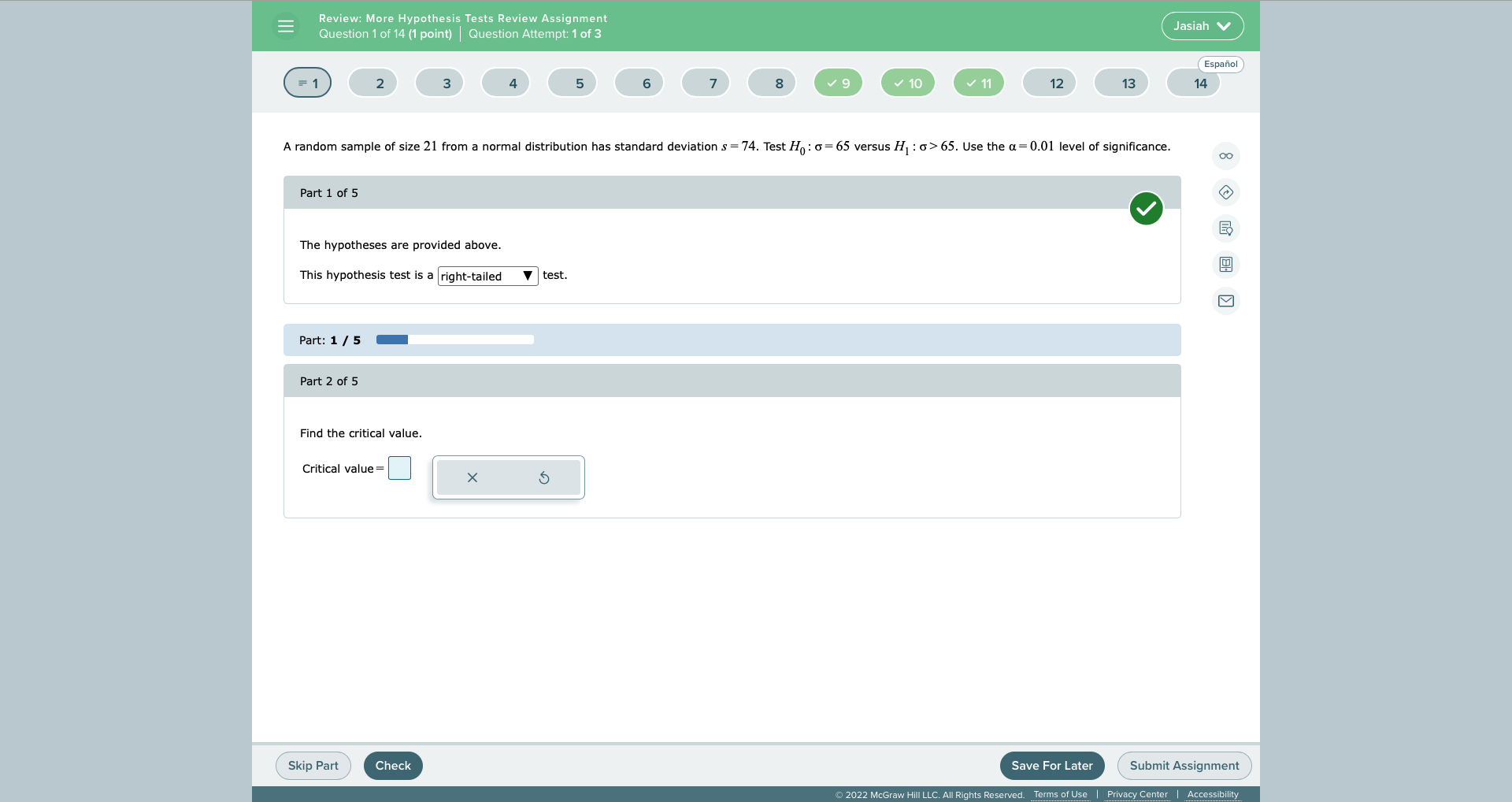1512x802 pixels.
Task: Expand the Jasiah account dropdown
Action: (1201, 26)
